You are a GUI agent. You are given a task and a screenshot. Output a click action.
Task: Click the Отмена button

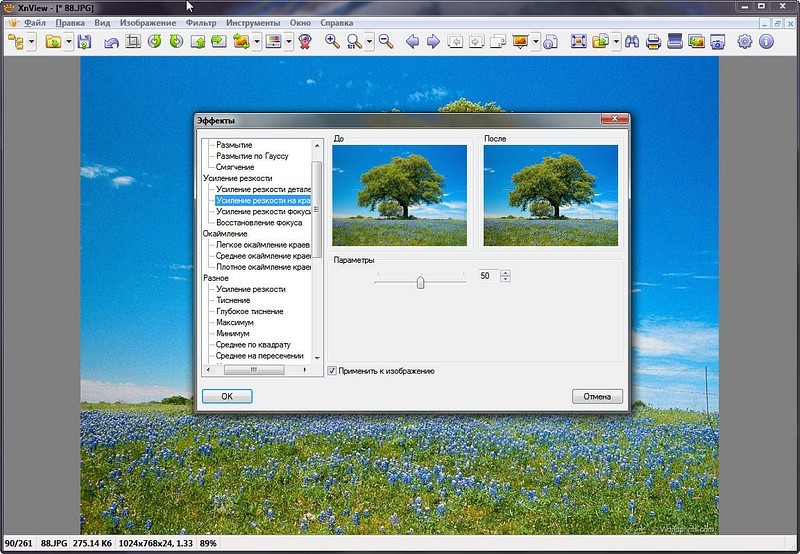coord(598,397)
